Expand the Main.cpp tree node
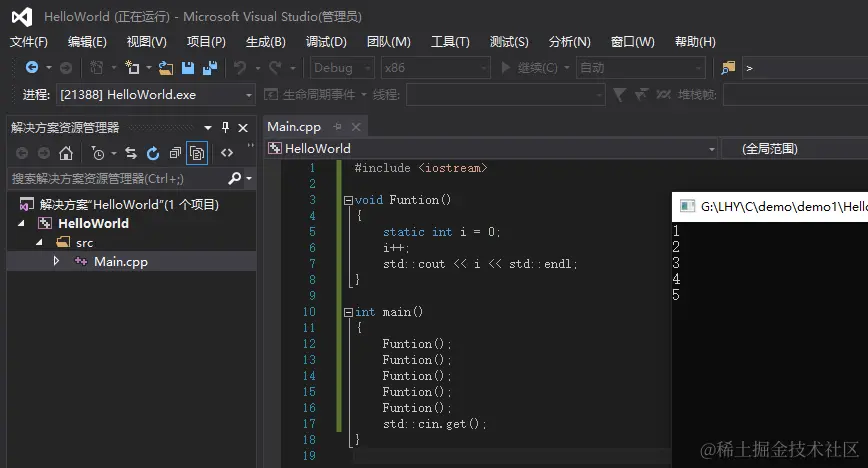This screenshot has height=468, width=868. (56, 261)
